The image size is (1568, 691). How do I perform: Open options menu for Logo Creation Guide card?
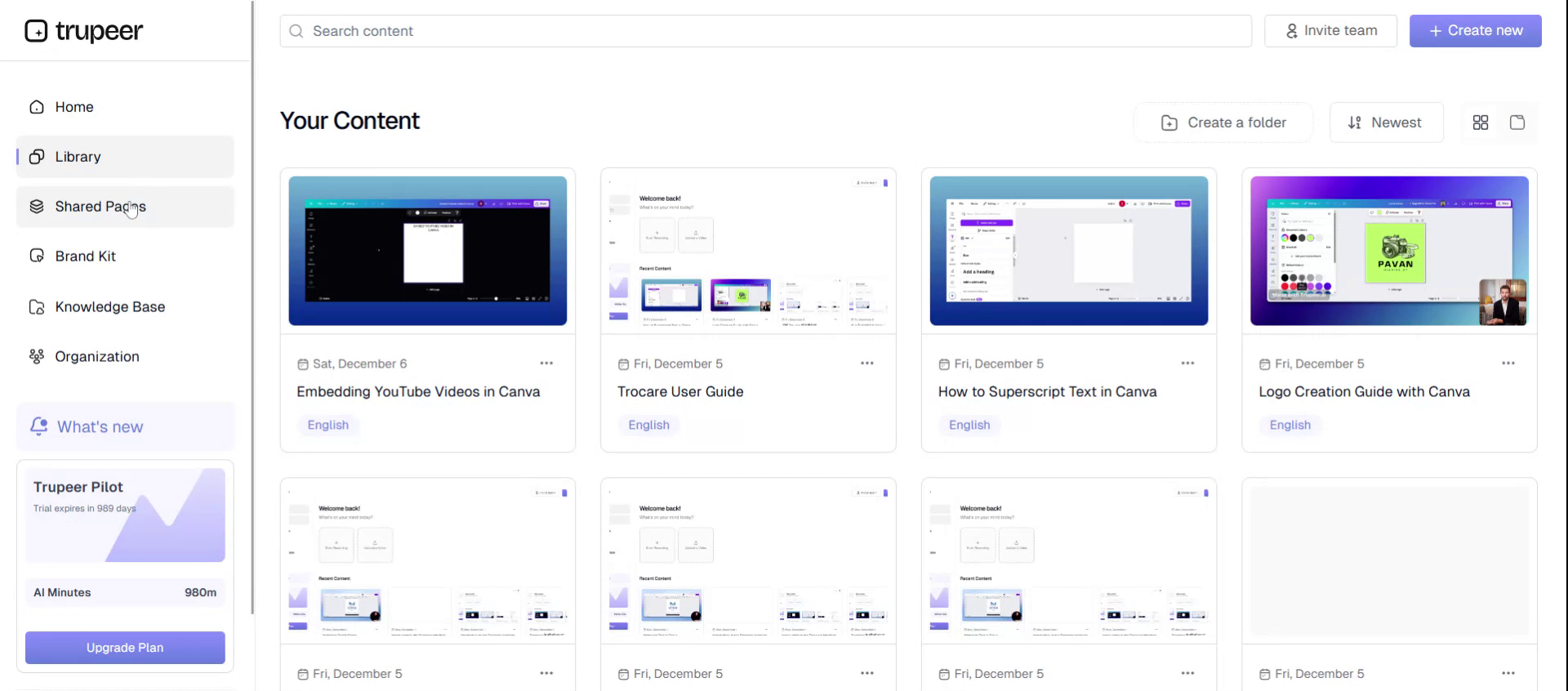[x=1508, y=363]
